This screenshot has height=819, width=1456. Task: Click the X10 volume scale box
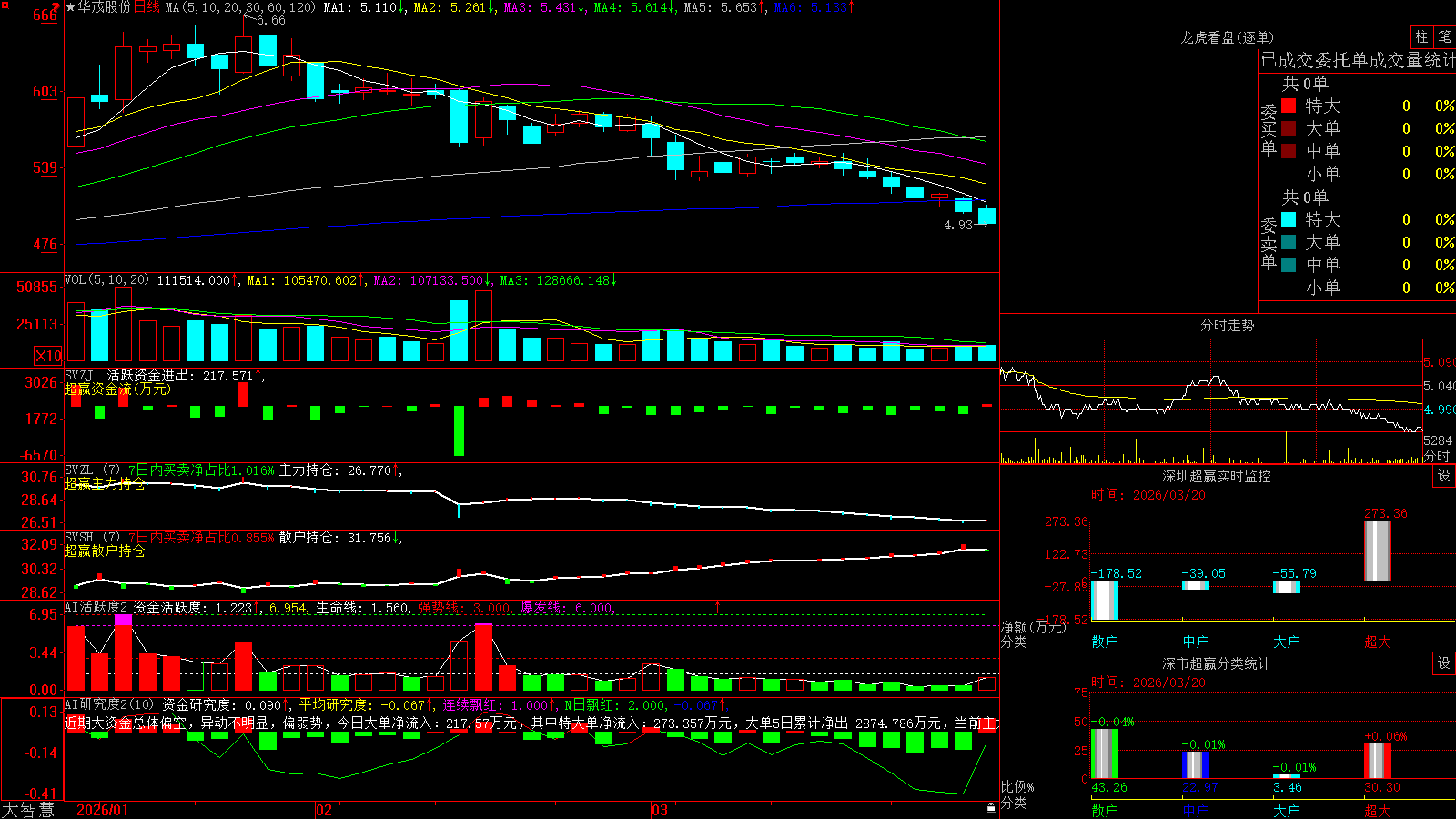pyautogui.click(x=48, y=356)
